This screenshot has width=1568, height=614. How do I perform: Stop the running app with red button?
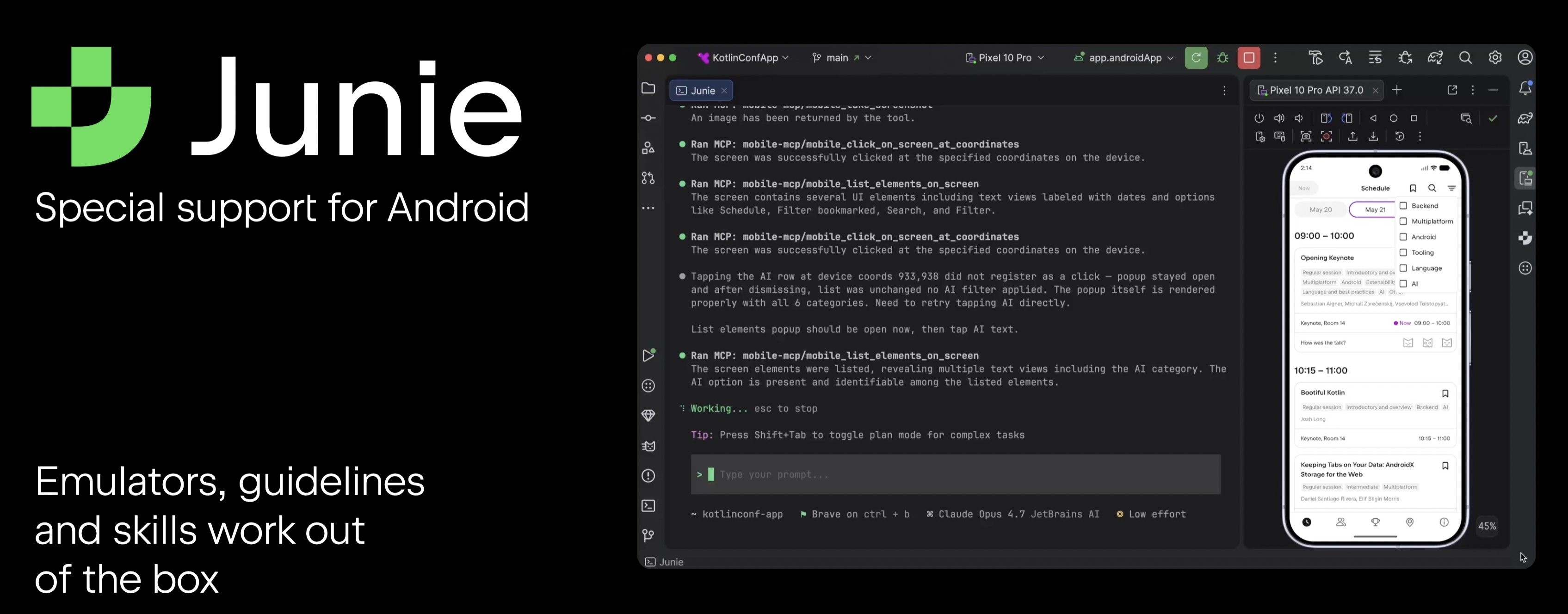1249,58
